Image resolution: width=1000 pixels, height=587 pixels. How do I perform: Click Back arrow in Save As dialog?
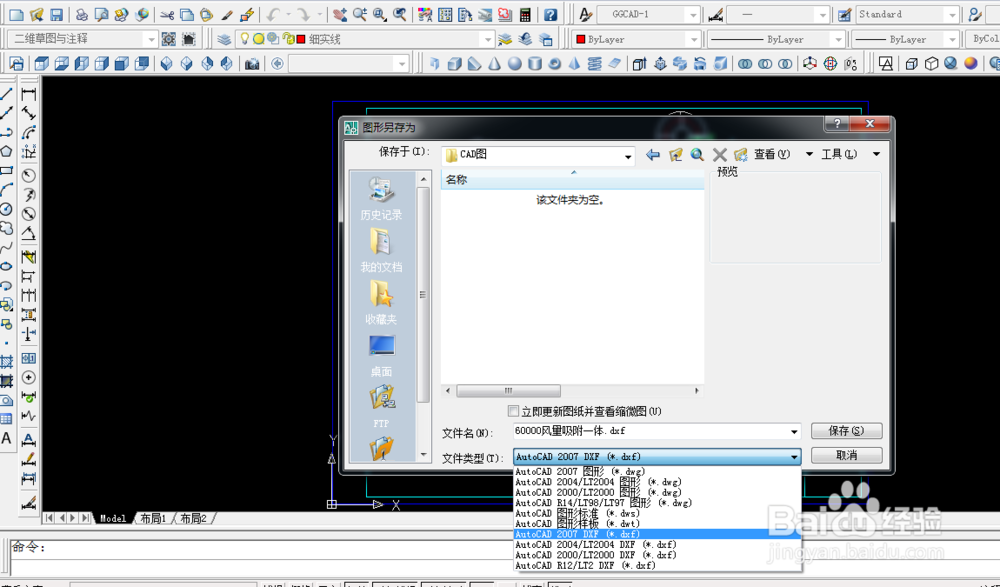click(652, 154)
